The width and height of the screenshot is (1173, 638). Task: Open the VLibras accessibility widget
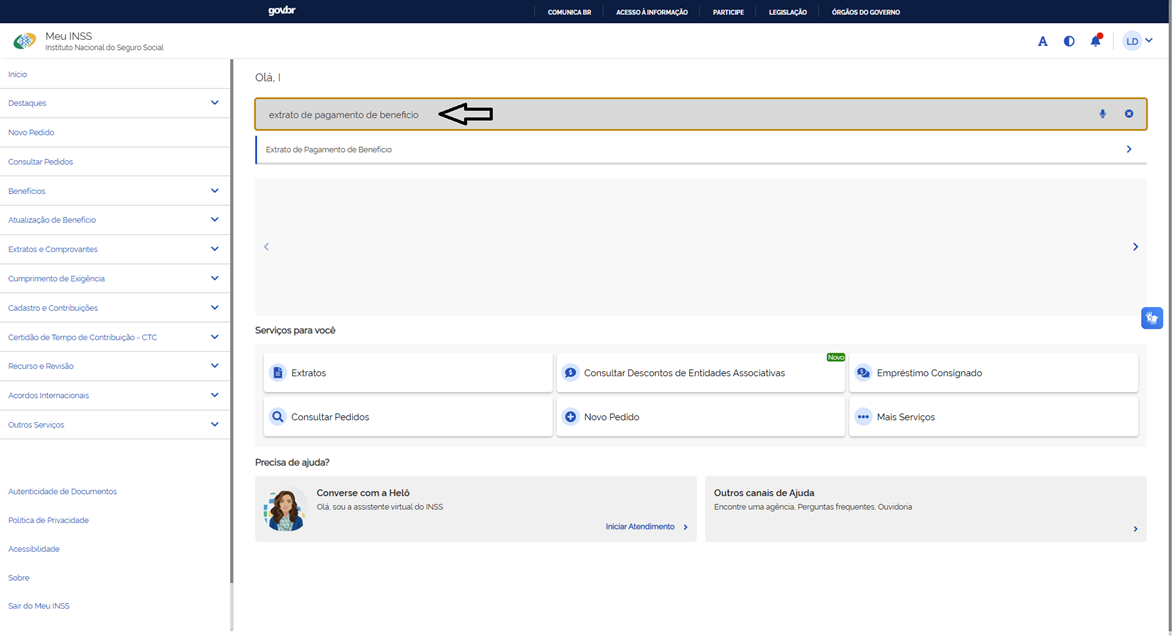tap(1152, 318)
